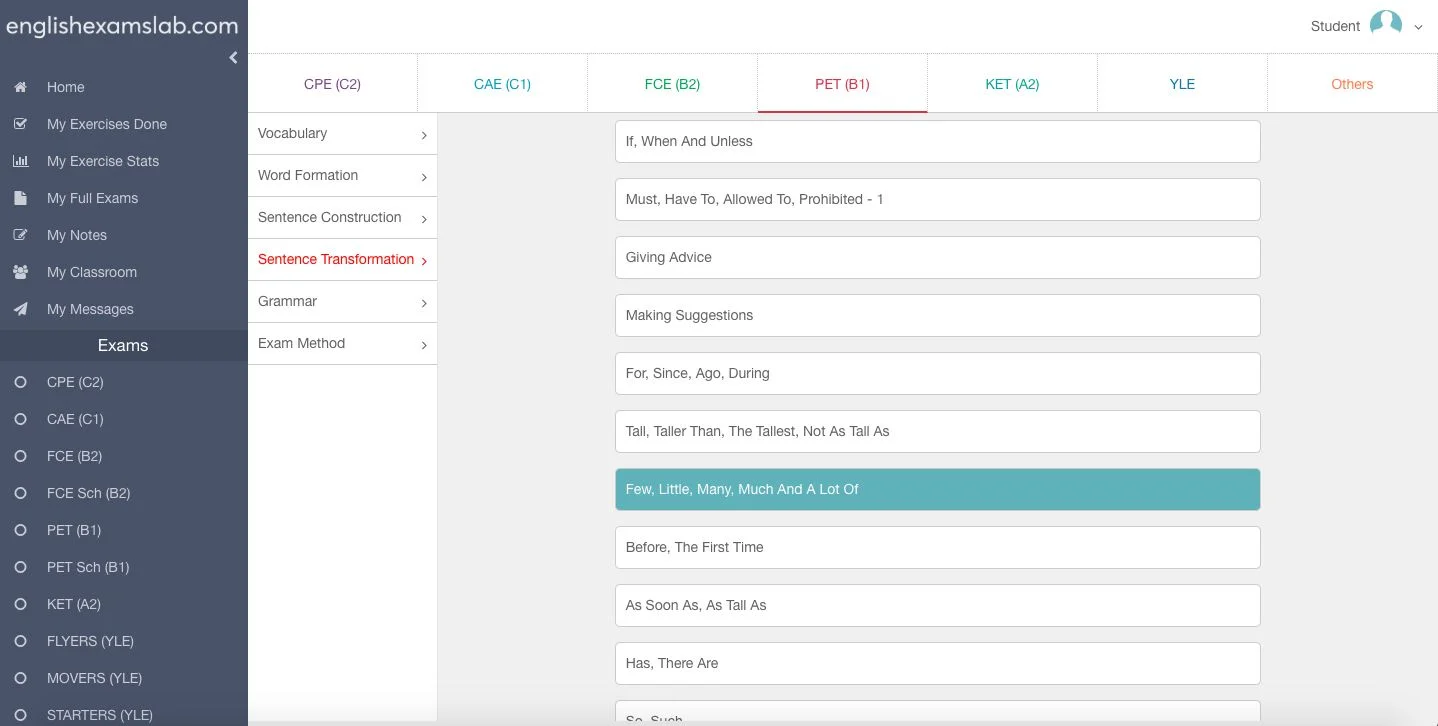Expand the Vocabulary category chevron
Screen dimensions: 1438x726
(424, 135)
